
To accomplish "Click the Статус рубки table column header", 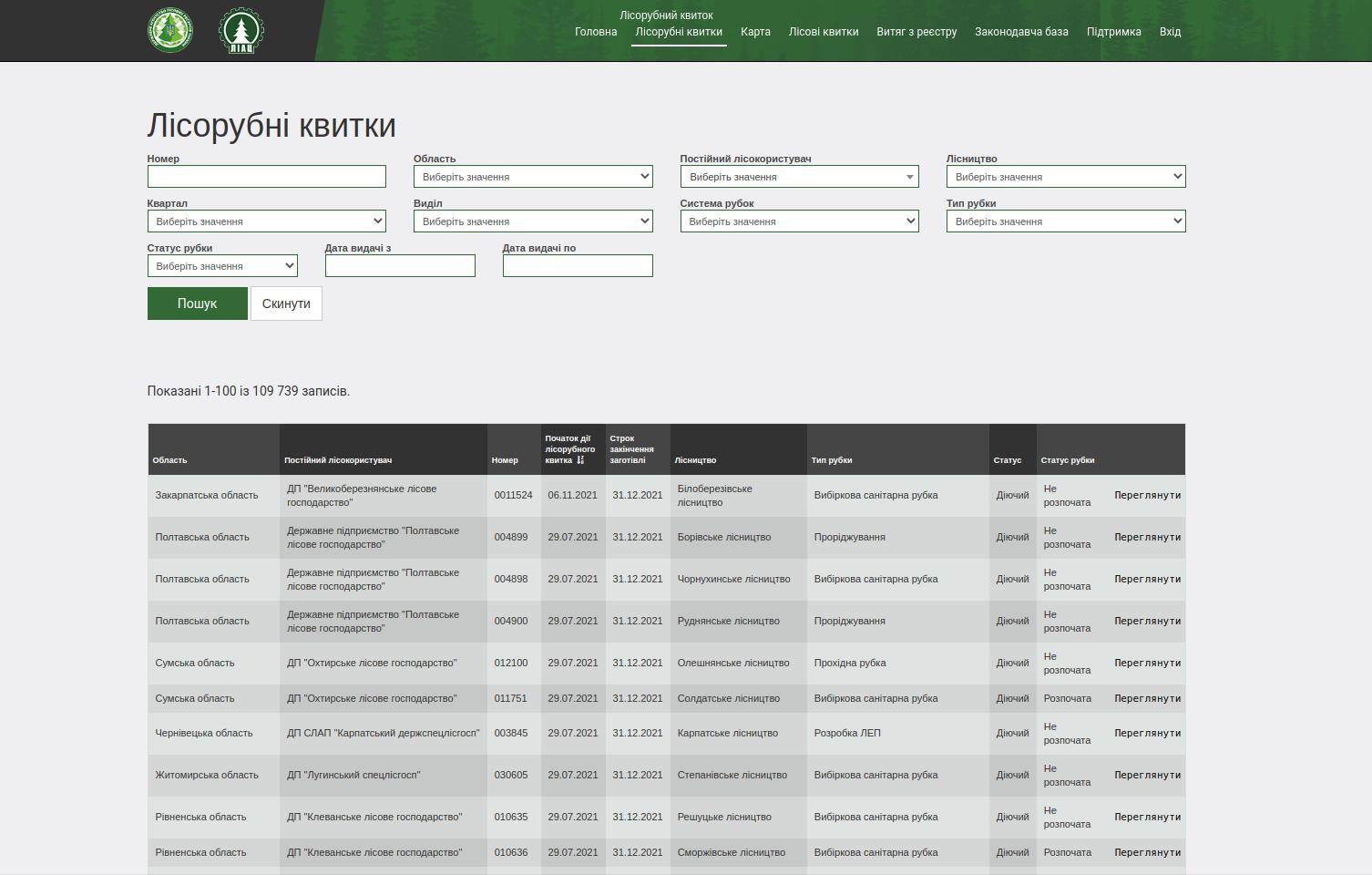I will tap(1068, 460).
